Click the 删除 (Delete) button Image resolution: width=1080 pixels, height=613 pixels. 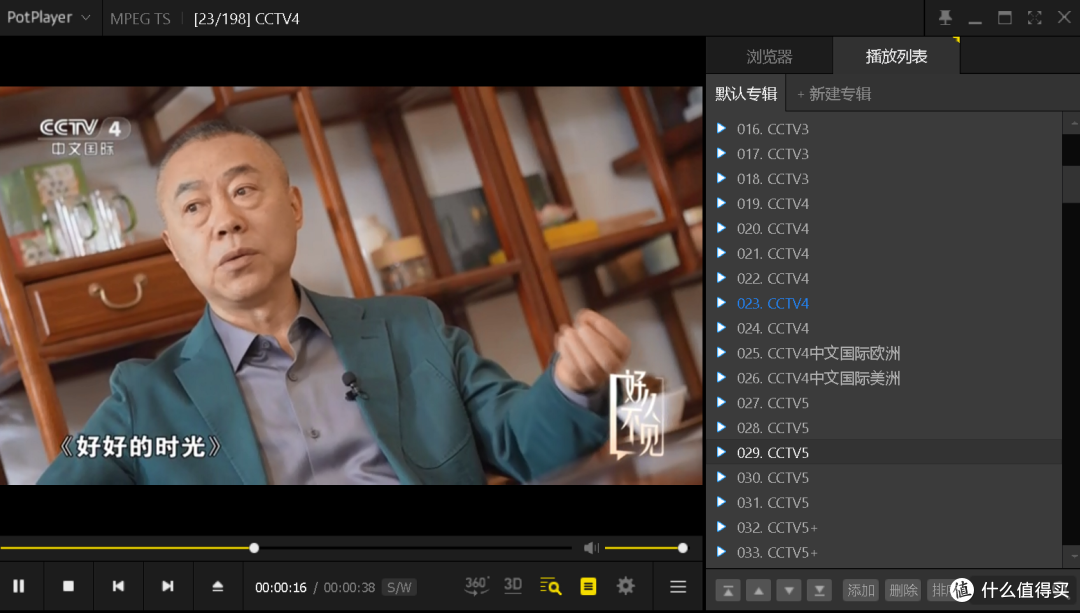pyautogui.click(x=903, y=590)
